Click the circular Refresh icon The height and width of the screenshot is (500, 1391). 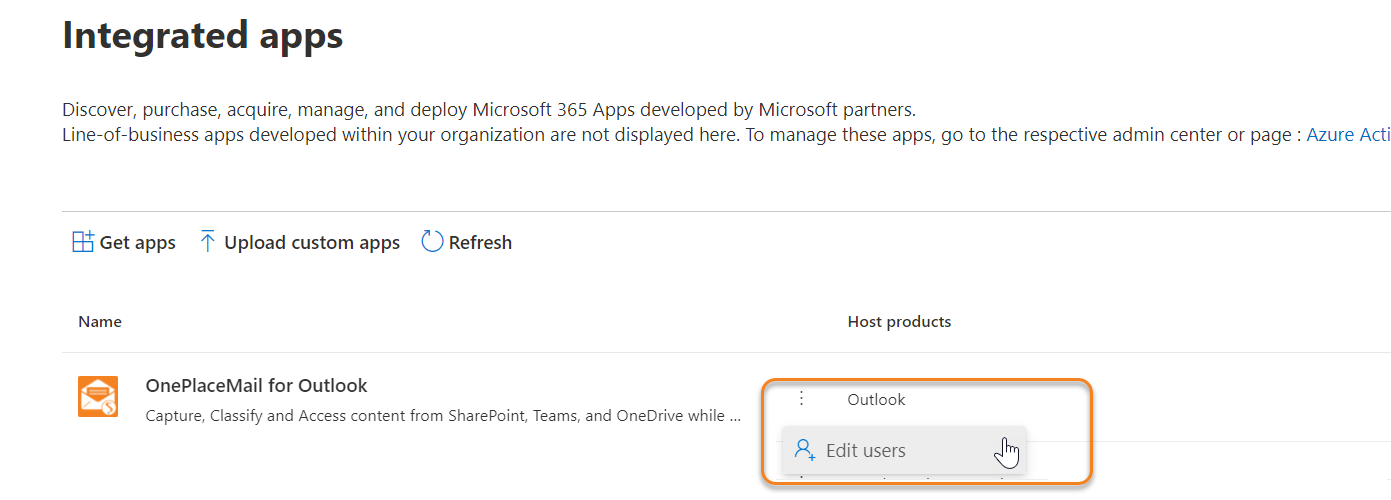(x=432, y=242)
